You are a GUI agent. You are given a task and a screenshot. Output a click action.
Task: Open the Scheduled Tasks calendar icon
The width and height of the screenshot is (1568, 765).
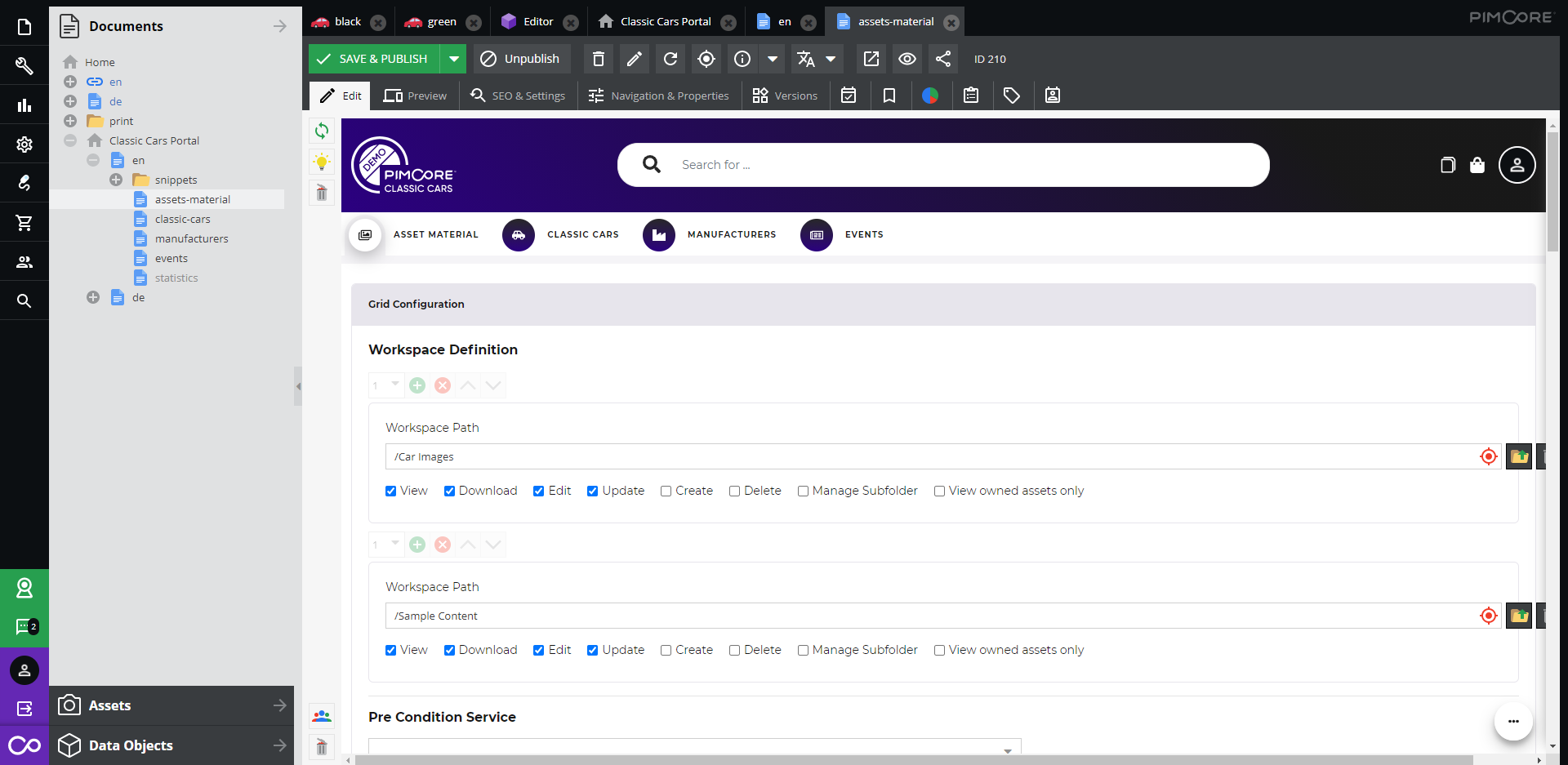pyautogui.click(x=849, y=96)
